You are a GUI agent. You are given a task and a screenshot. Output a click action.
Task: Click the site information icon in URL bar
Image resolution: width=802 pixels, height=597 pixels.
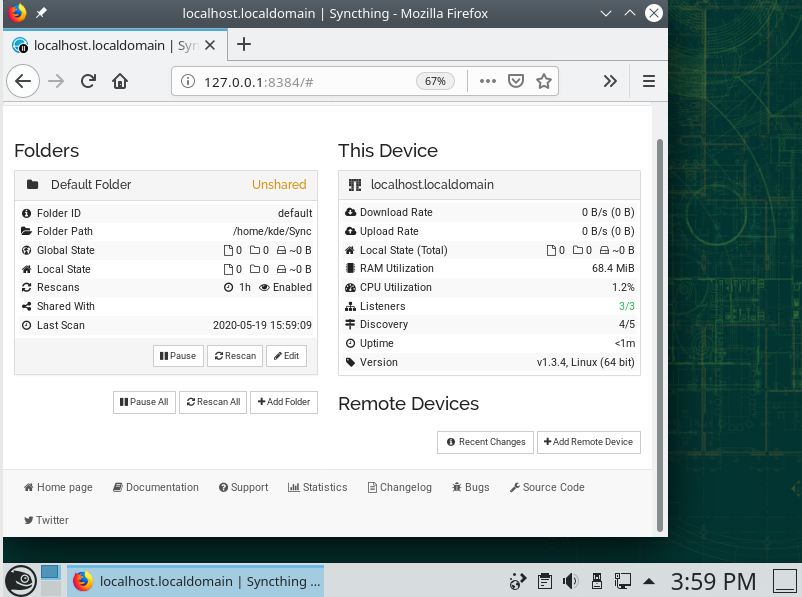[189, 82]
